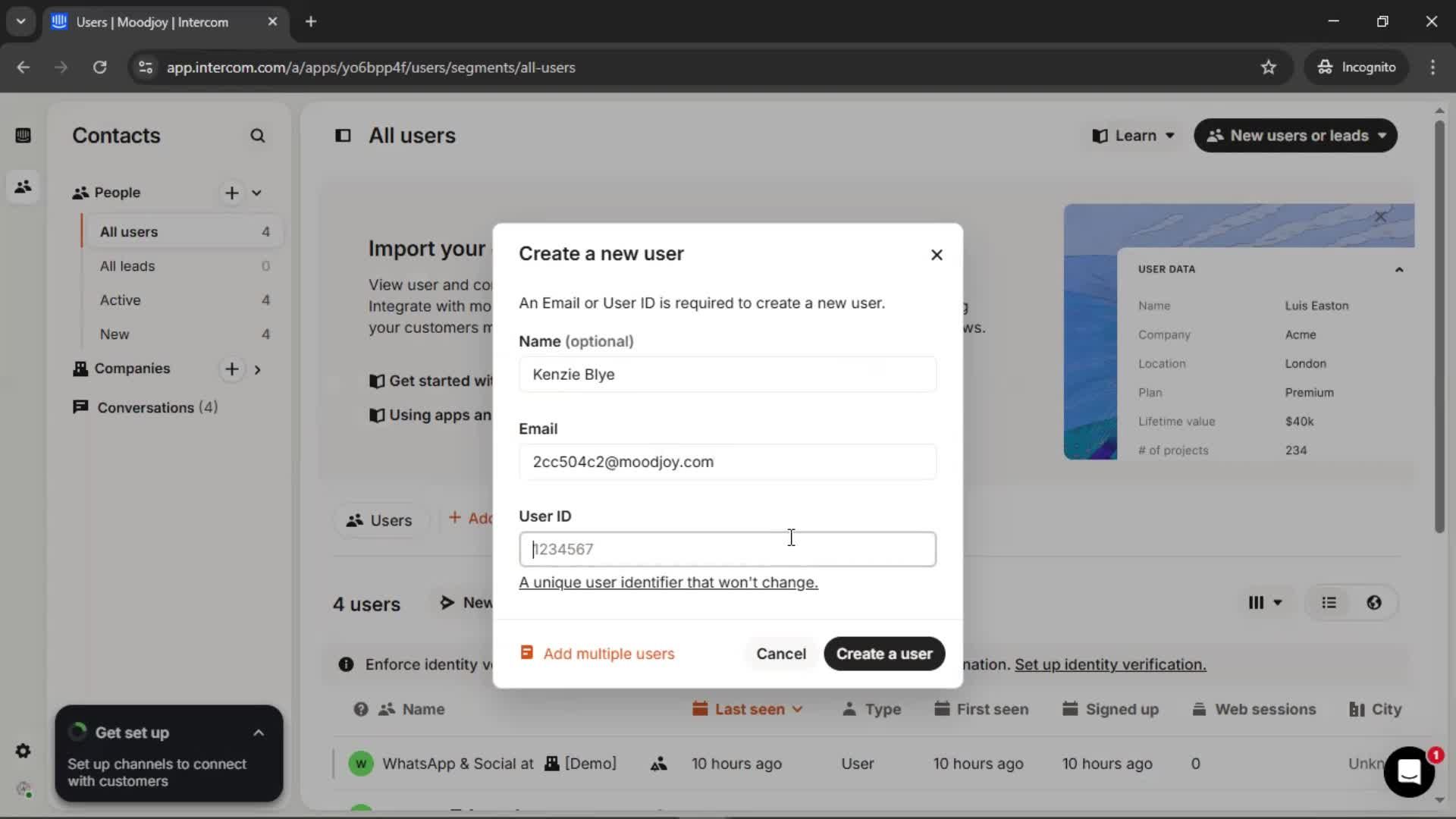Open Using apps guide link
Viewport: 1456px width, 819px height.
pyautogui.click(x=430, y=415)
